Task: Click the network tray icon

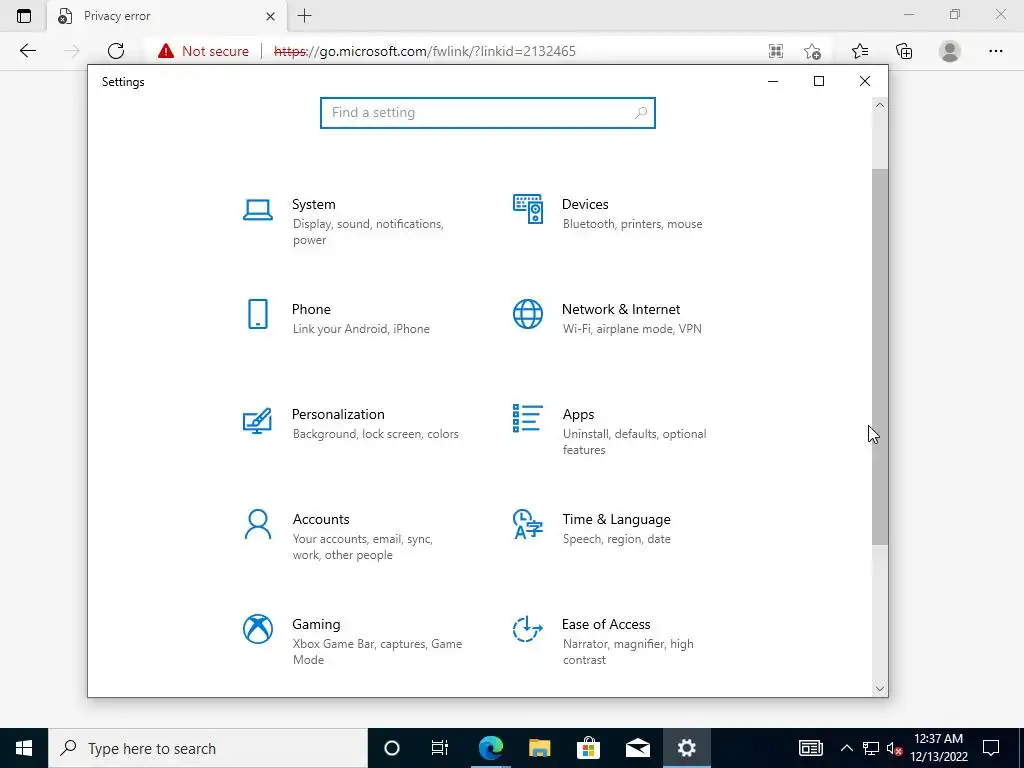Action: click(x=871, y=748)
